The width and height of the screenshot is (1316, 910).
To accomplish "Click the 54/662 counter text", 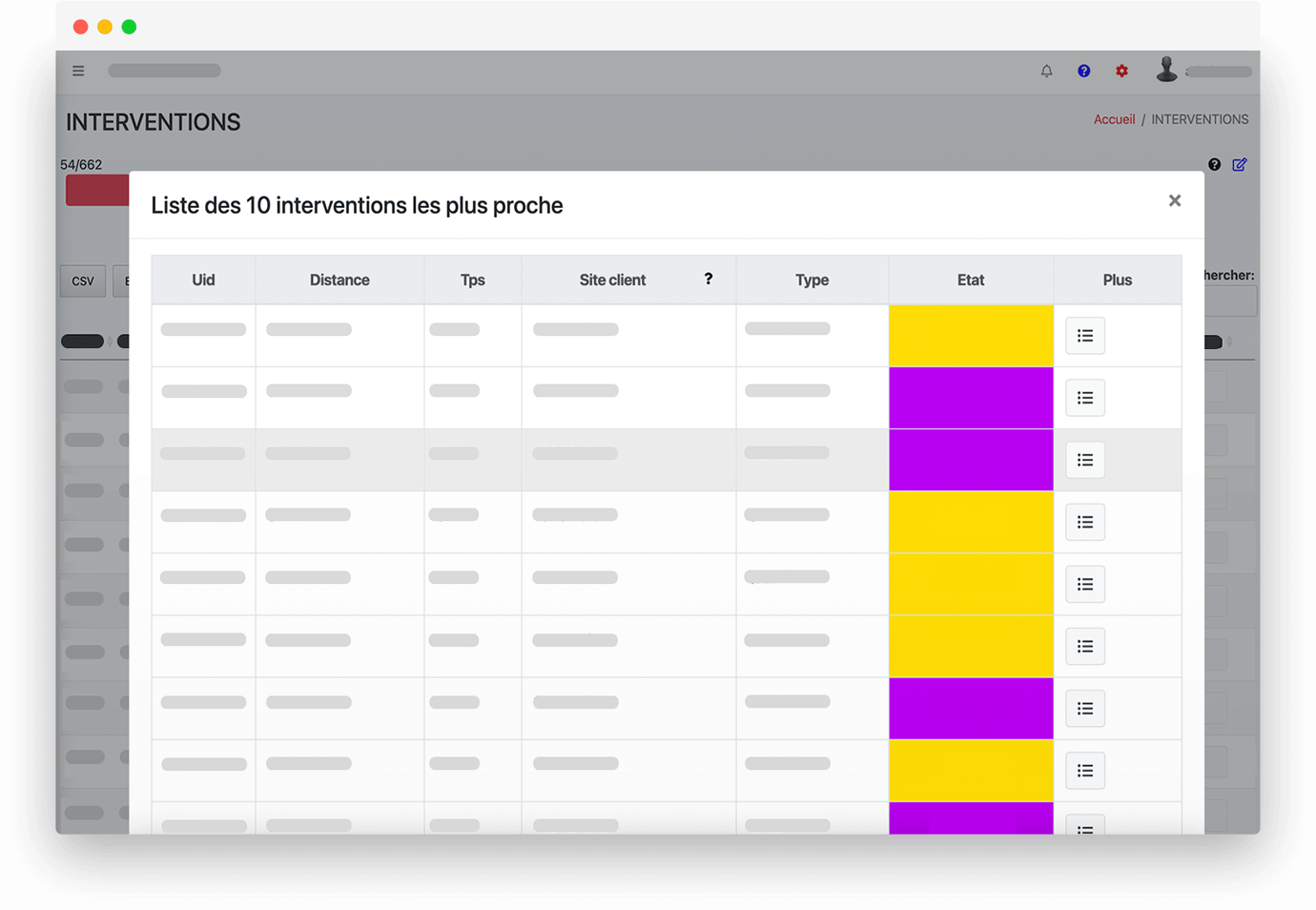I will coord(81,164).
